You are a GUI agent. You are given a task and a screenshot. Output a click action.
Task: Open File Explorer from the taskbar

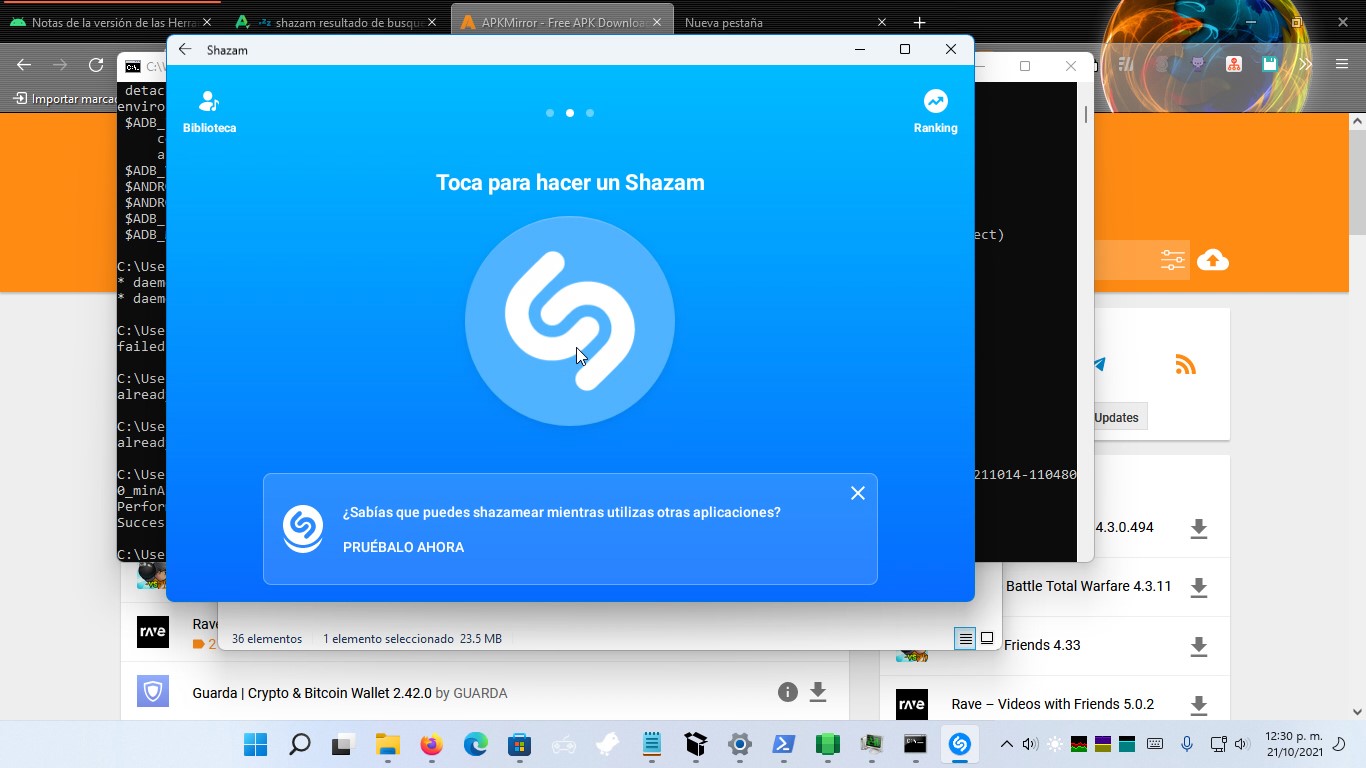(388, 744)
